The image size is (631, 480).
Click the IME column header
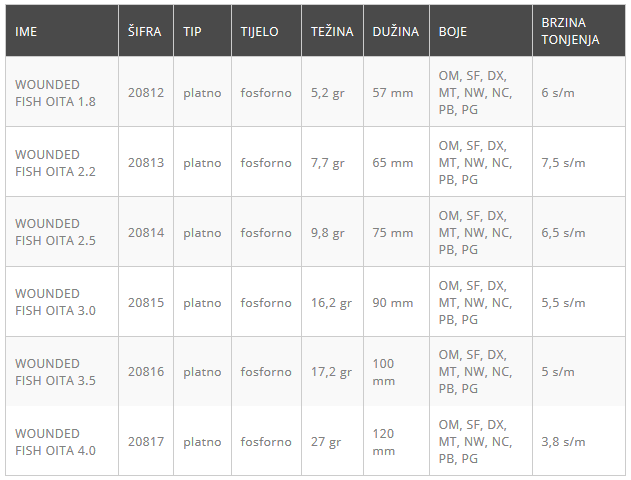(x=26, y=31)
